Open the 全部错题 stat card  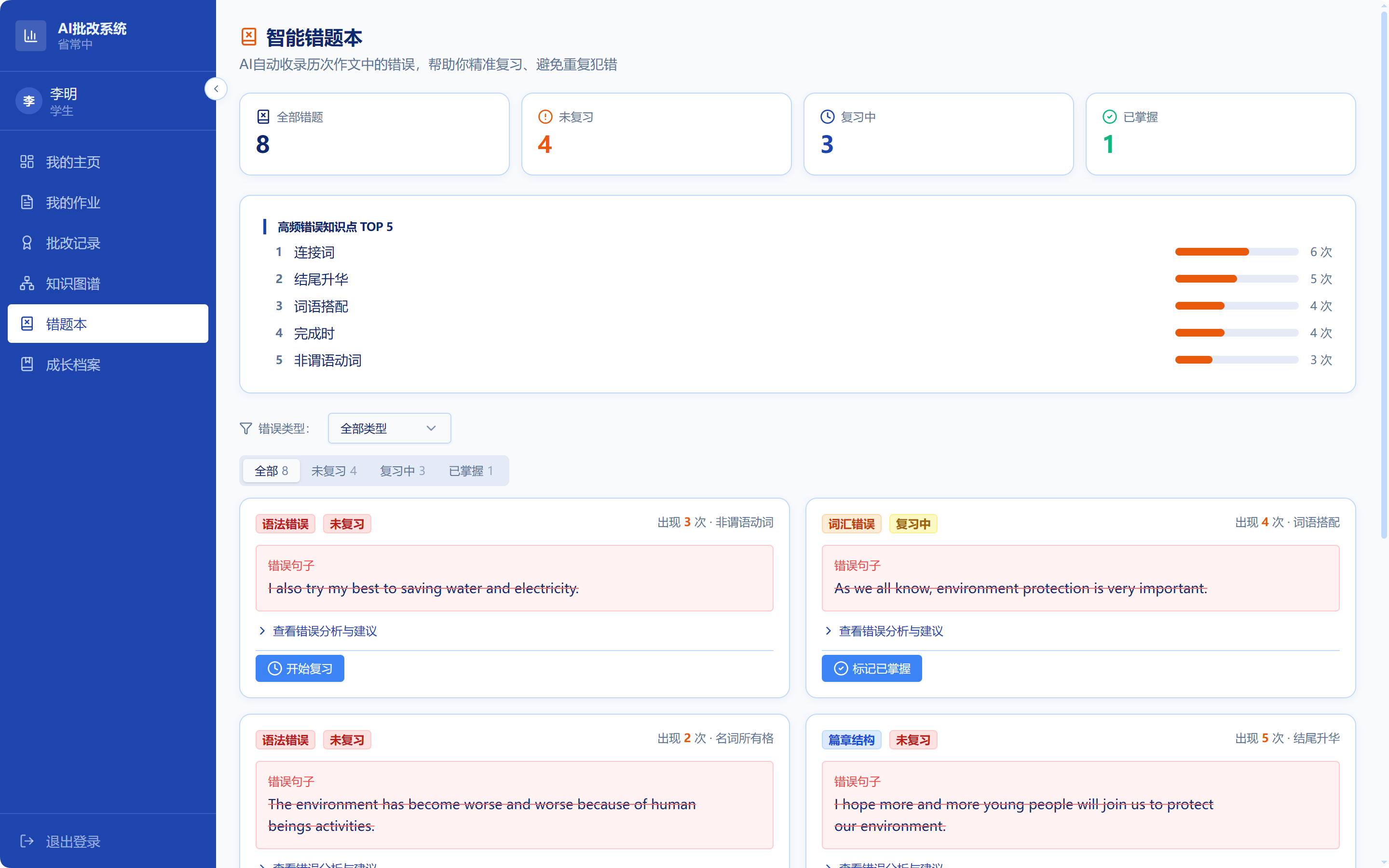pyautogui.click(x=374, y=134)
